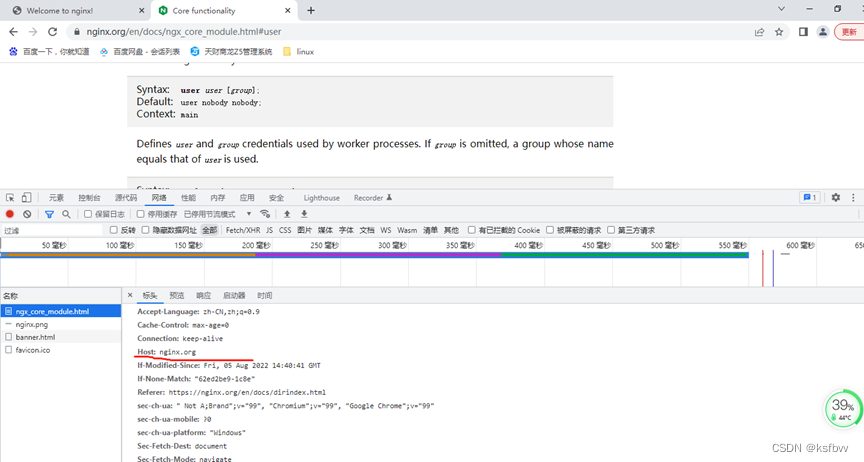Bookmark this page with the star icon
864x462 pixels.
(779, 32)
